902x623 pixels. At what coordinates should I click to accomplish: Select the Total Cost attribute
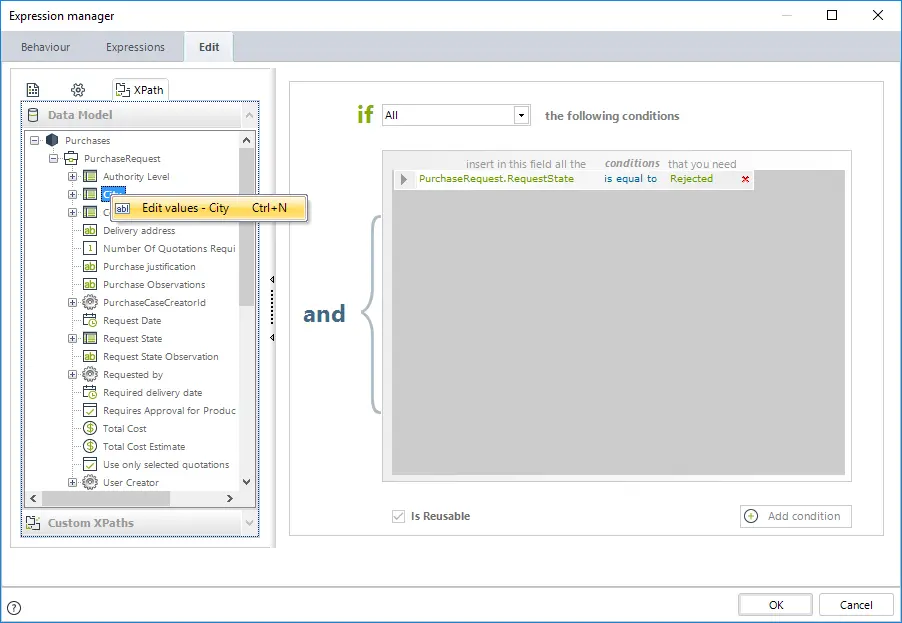(x=125, y=429)
